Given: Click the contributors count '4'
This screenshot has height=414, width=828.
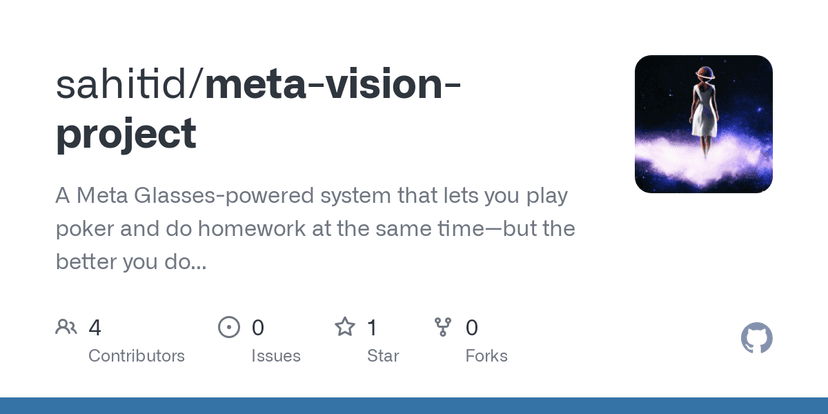Looking at the screenshot, I should 95,327.
